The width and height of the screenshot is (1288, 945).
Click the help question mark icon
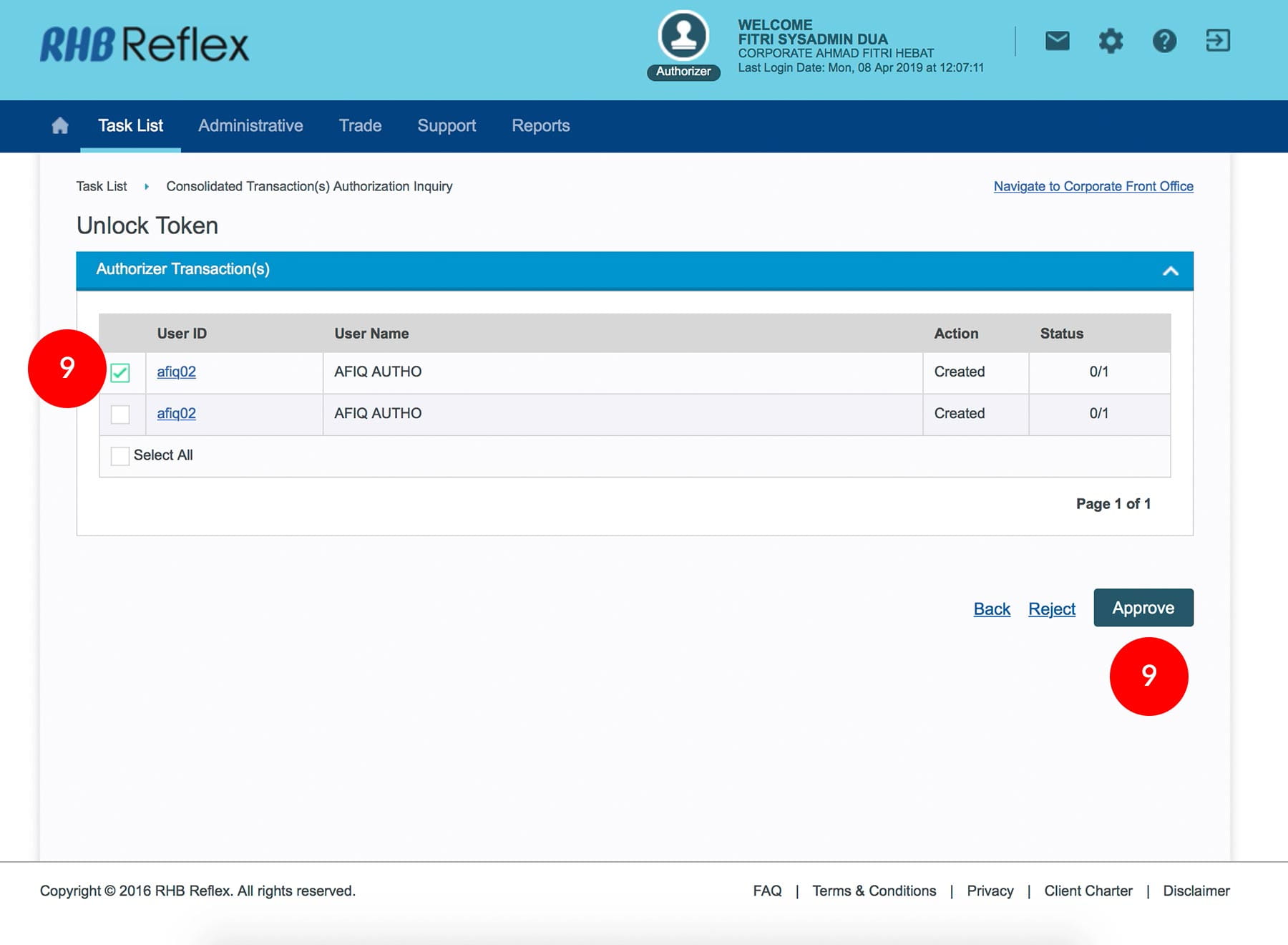[x=1164, y=41]
